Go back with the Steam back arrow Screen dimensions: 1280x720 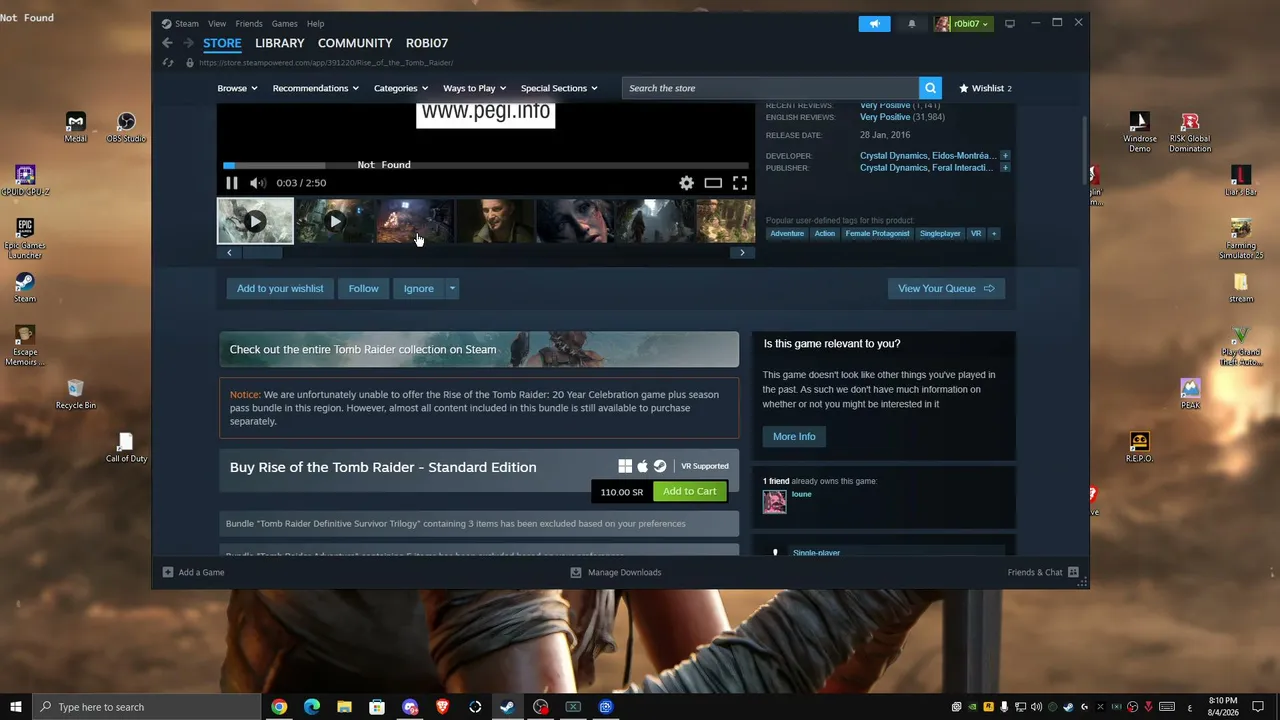tap(167, 43)
